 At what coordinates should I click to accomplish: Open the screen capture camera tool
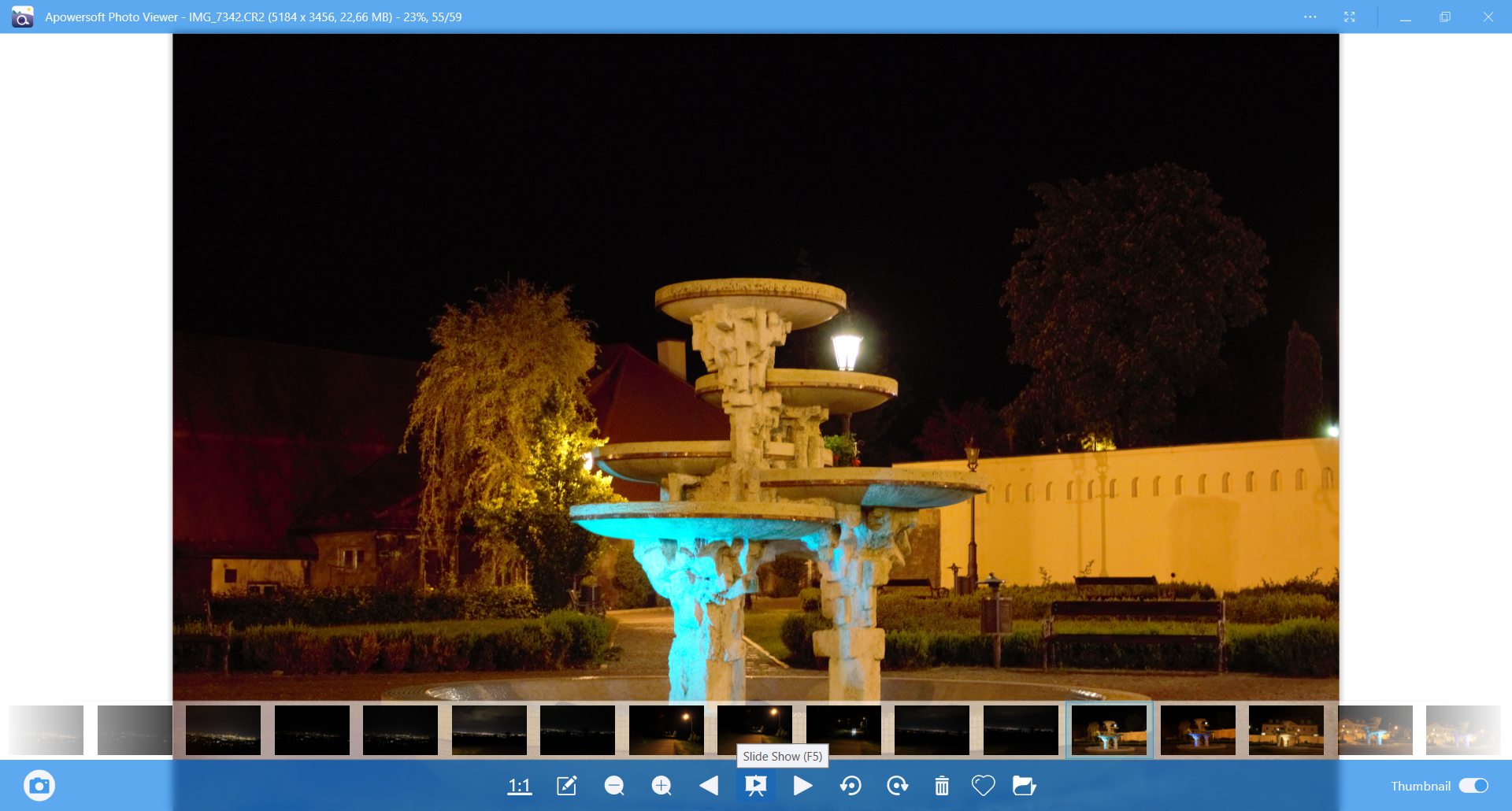tap(39, 785)
